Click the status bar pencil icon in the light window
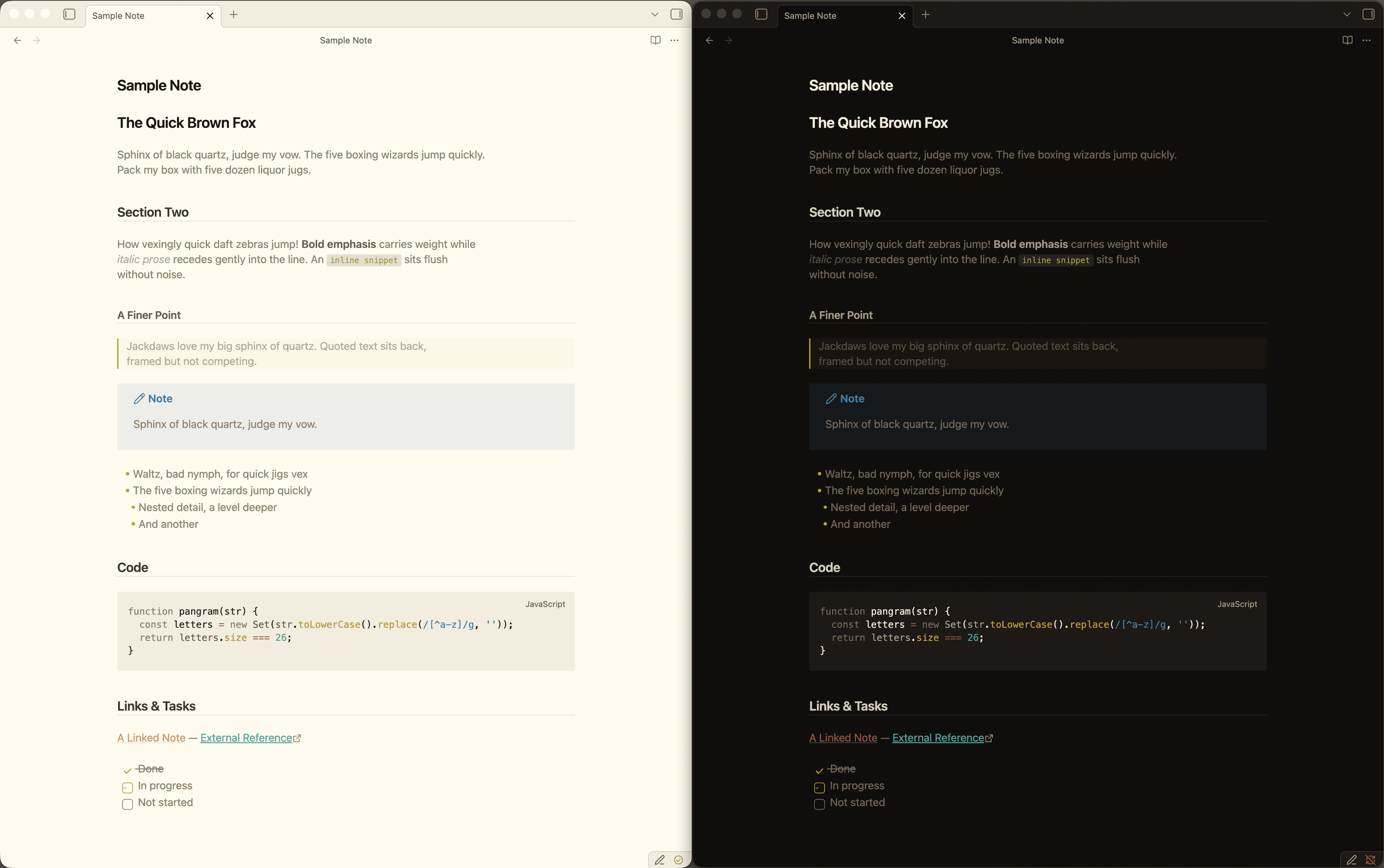1384x868 pixels. [x=660, y=859]
